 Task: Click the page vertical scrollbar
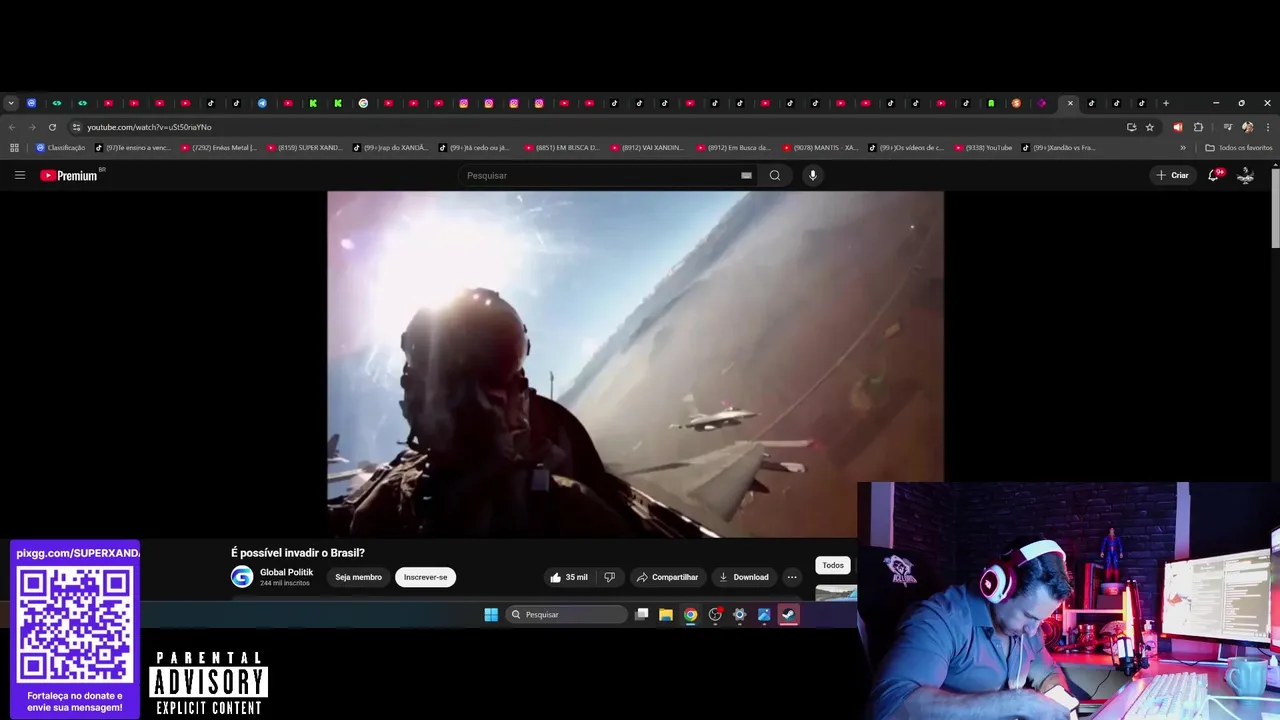(x=1275, y=207)
